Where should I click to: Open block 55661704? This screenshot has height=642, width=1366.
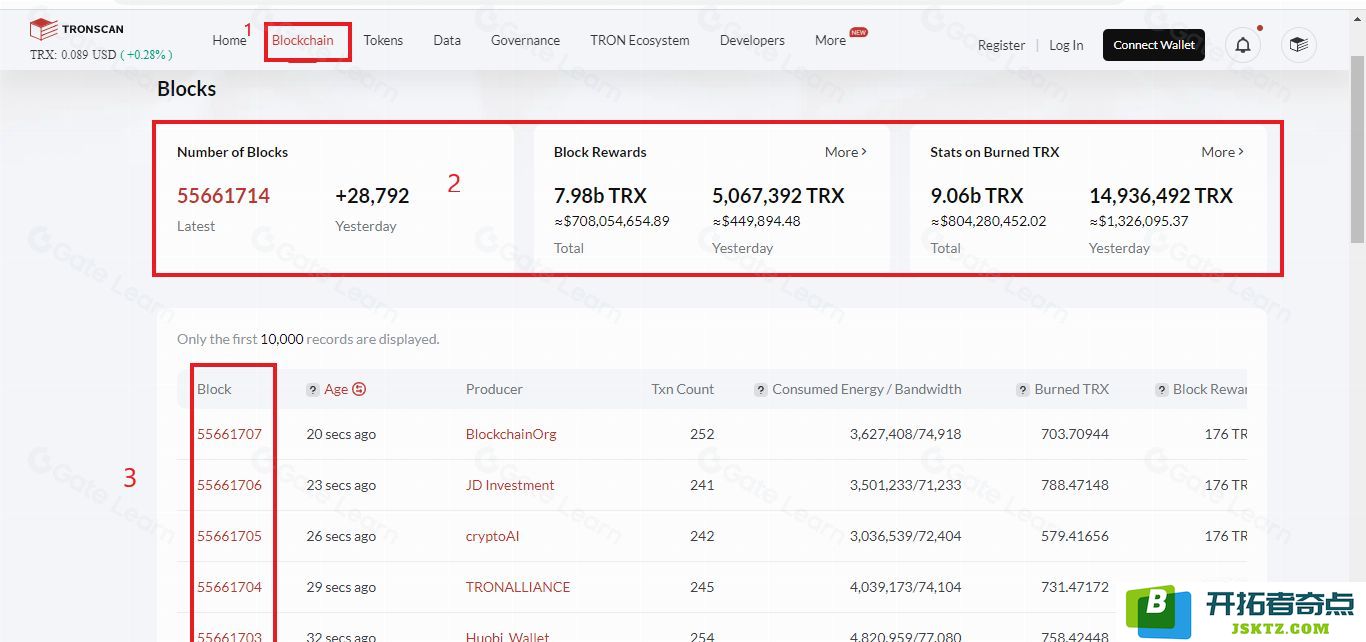pyautogui.click(x=229, y=587)
